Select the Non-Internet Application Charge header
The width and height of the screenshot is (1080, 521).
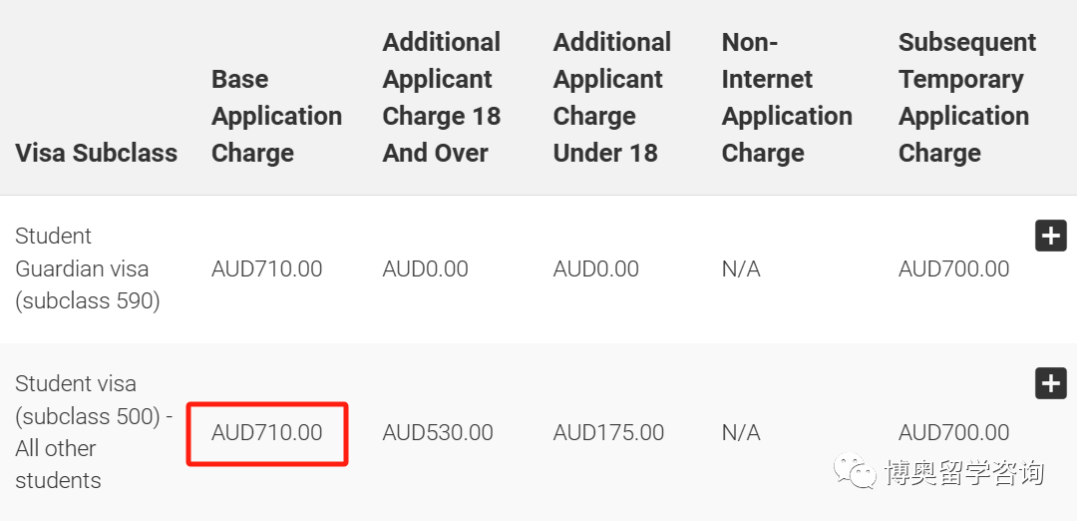tap(787, 97)
